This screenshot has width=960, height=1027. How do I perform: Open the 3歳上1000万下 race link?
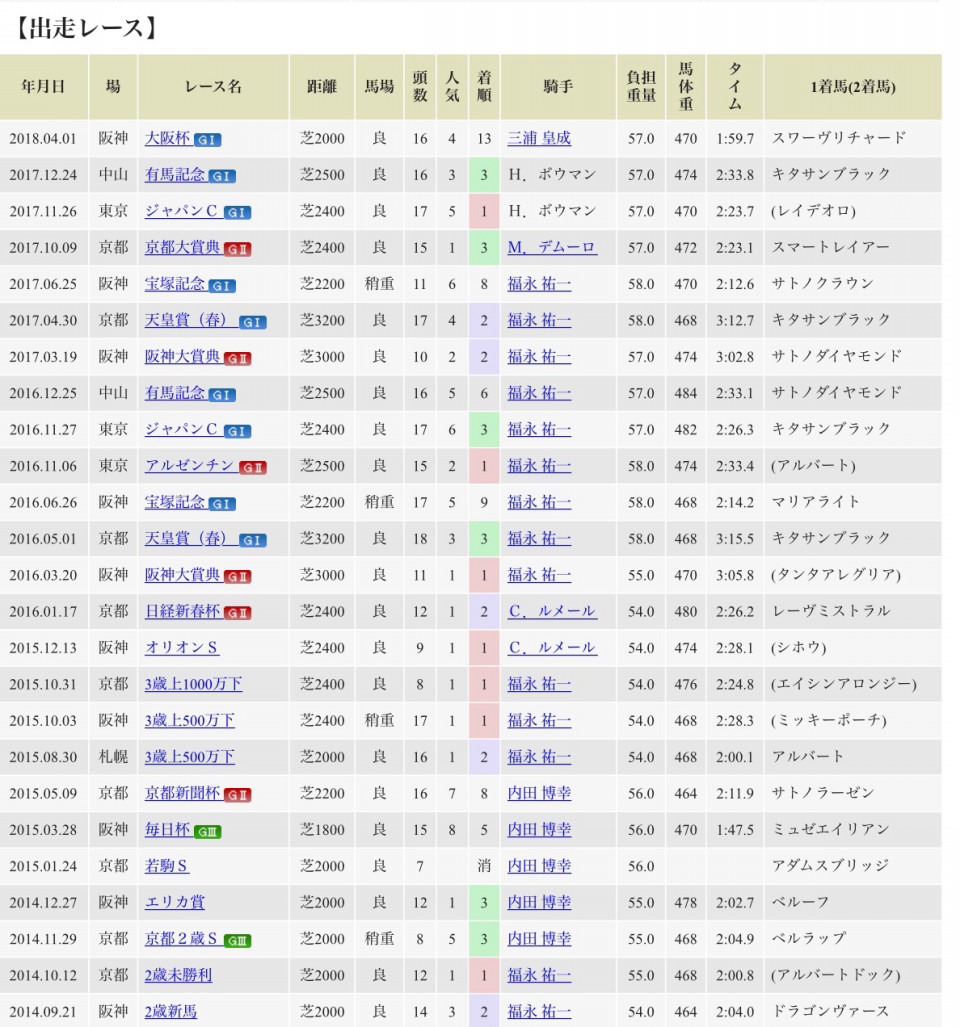coord(194,684)
